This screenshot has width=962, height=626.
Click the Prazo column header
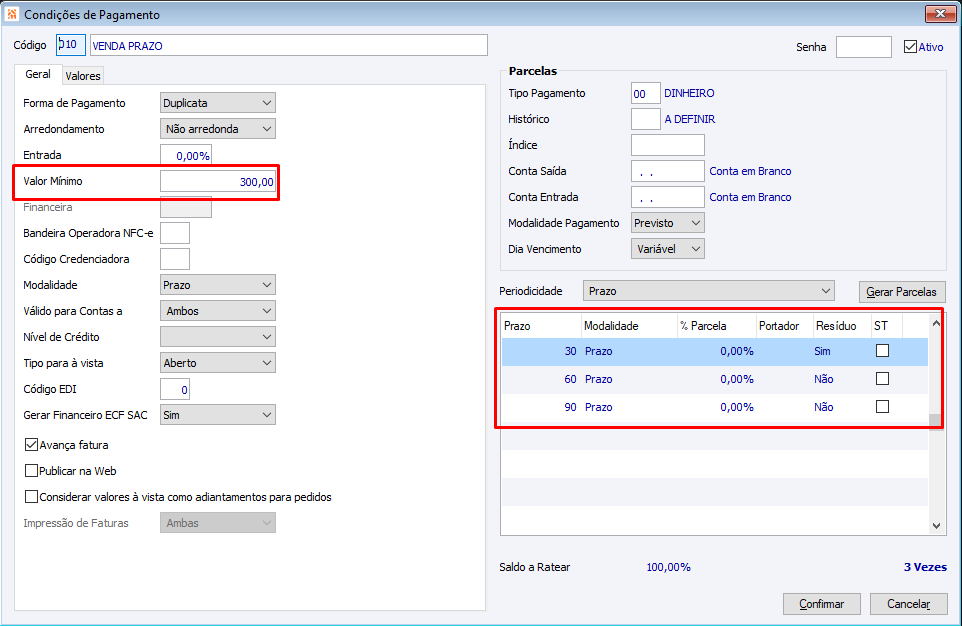click(x=541, y=326)
